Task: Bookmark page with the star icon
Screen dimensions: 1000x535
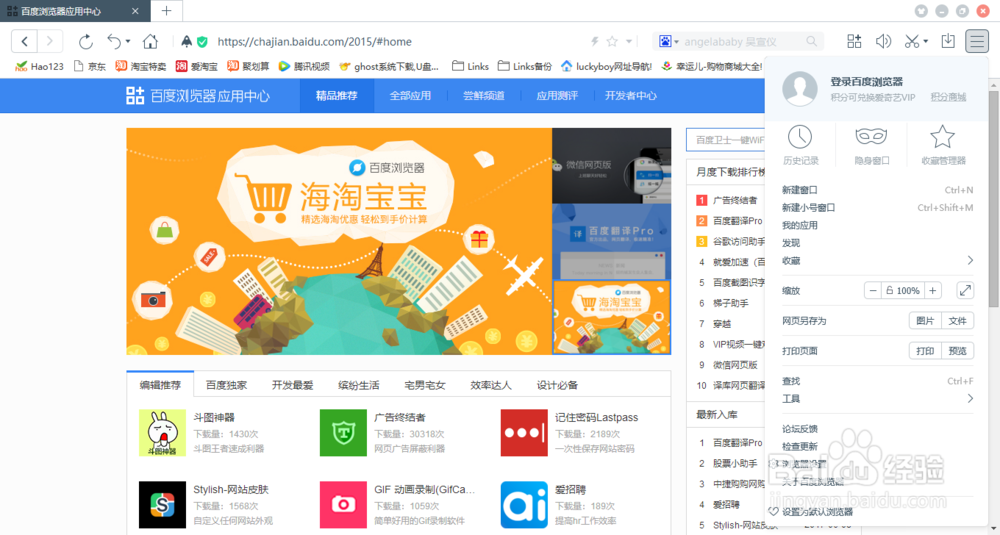Action: point(612,41)
